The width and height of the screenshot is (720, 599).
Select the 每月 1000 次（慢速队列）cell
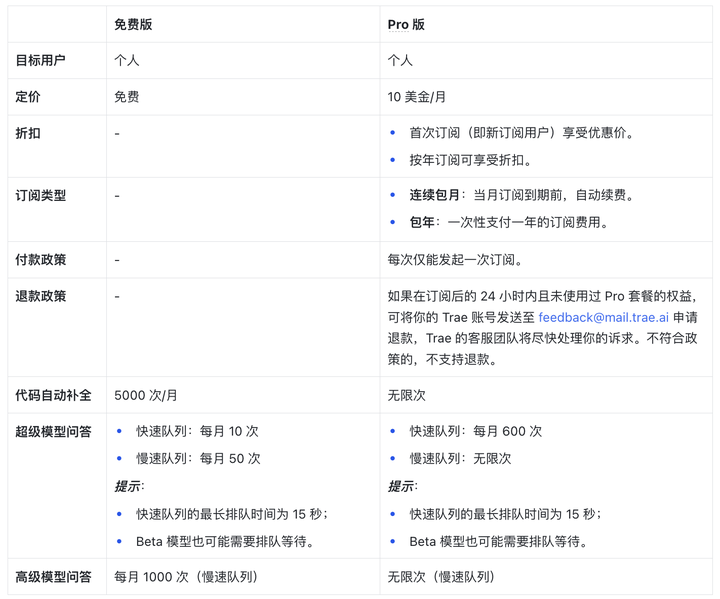(x=186, y=577)
